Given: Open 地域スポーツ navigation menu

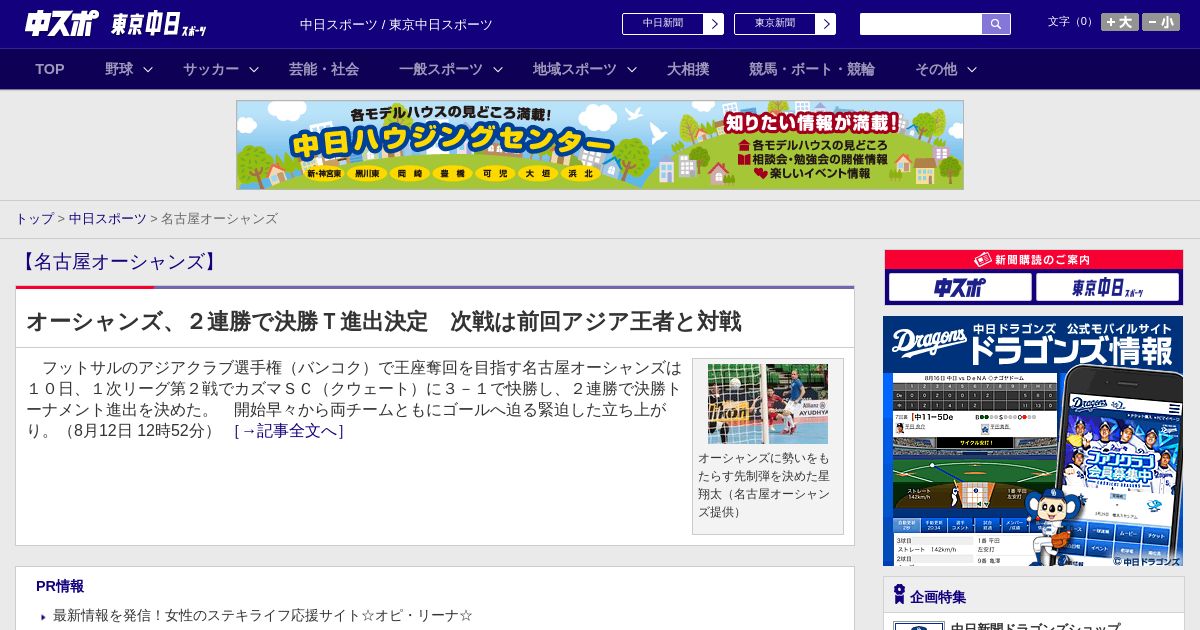Looking at the screenshot, I should point(575,69).
